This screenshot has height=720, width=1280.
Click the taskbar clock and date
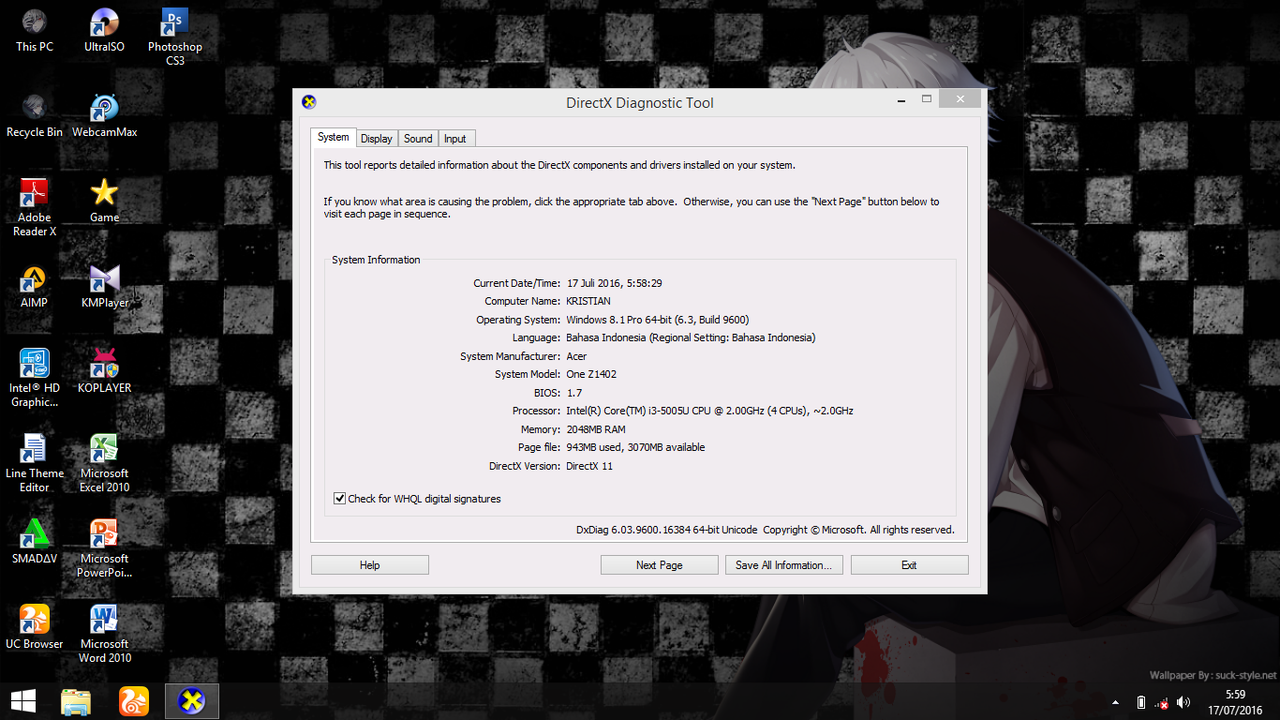pos(1235,702)
